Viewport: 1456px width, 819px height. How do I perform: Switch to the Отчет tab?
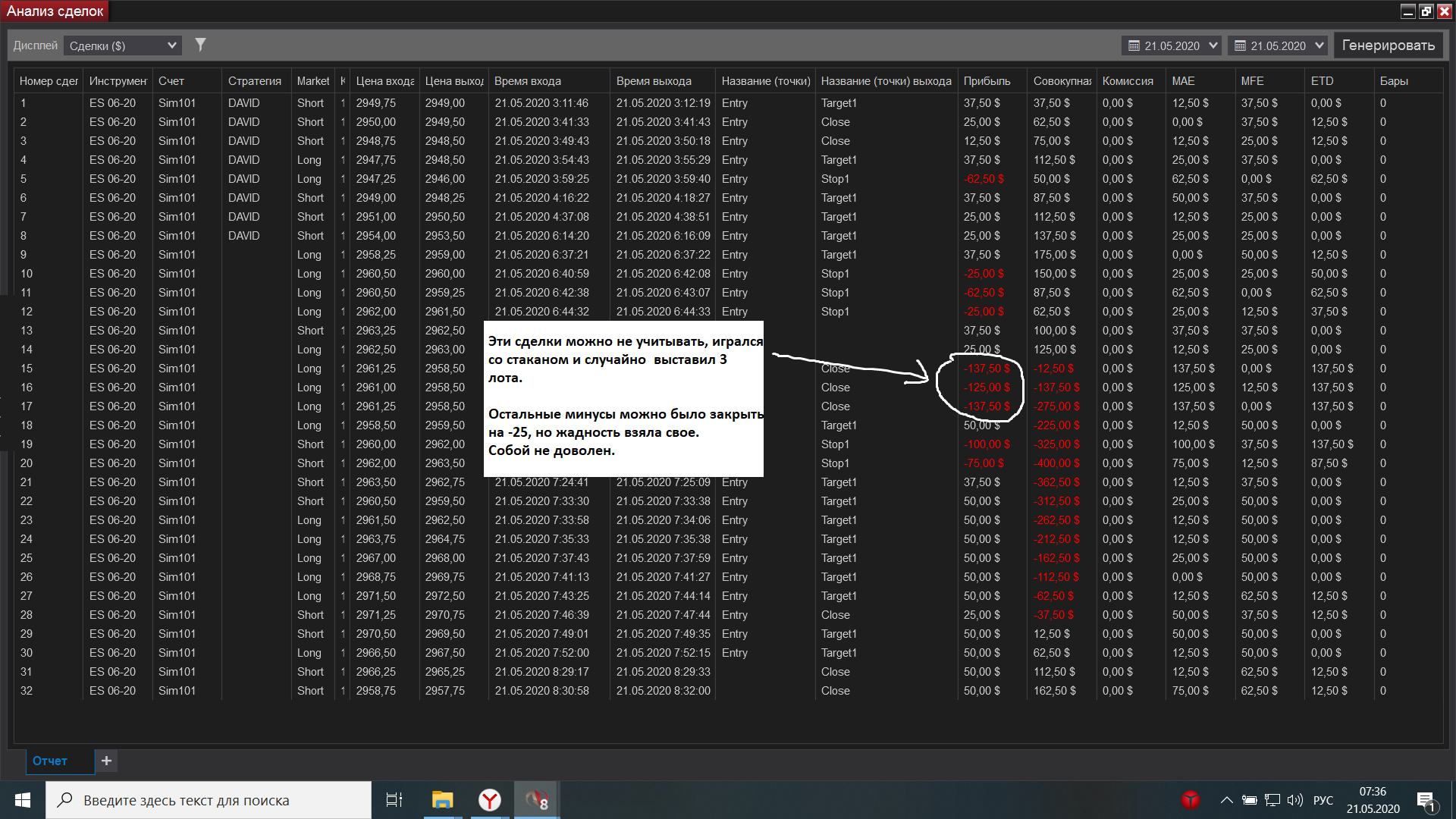pyautogui.click(x=50, y=761)
